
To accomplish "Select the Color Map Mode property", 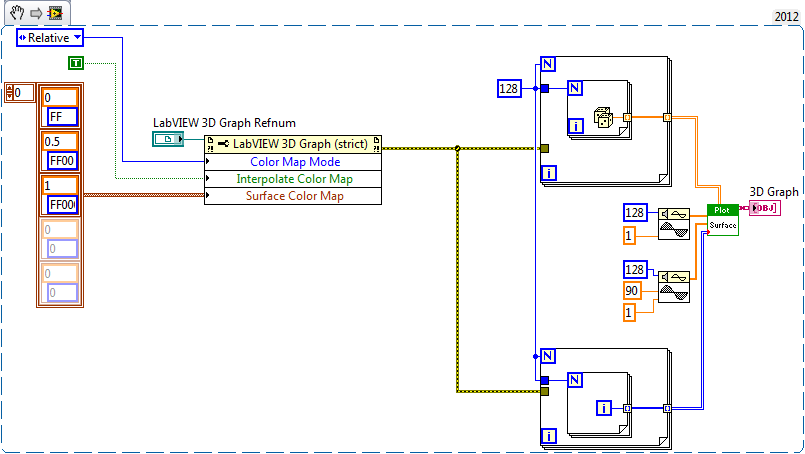I will [295, 162].
